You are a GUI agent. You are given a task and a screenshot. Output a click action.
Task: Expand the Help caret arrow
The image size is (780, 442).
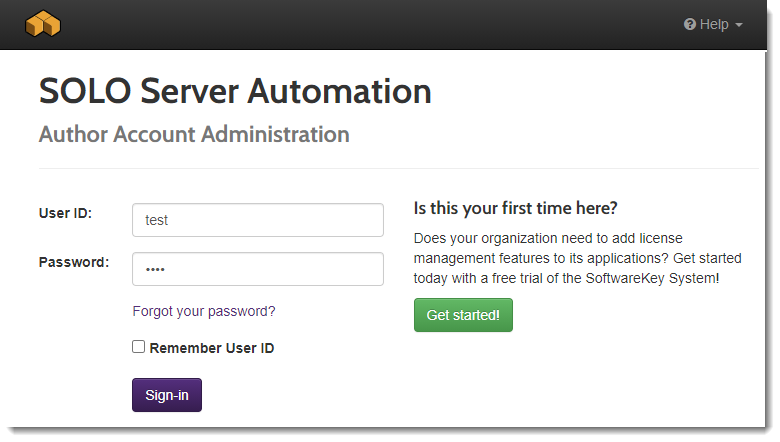(x=739, y=25)
